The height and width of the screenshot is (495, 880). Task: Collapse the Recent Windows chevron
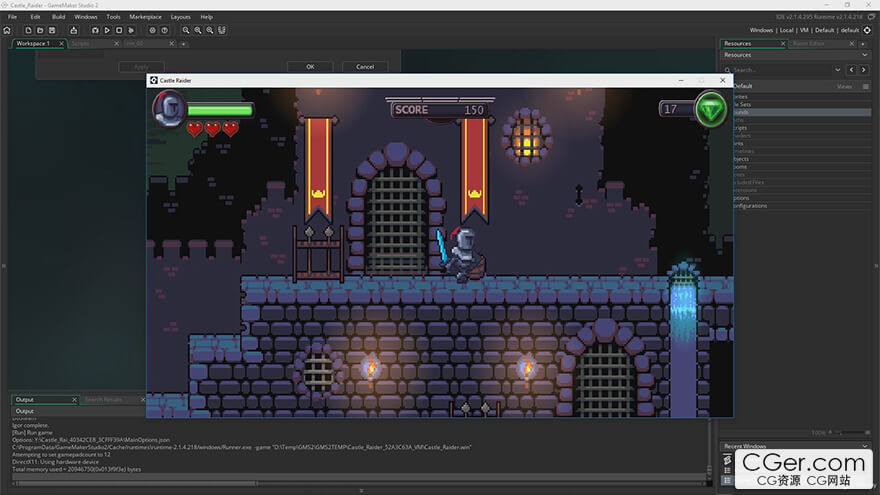(864, 446)
